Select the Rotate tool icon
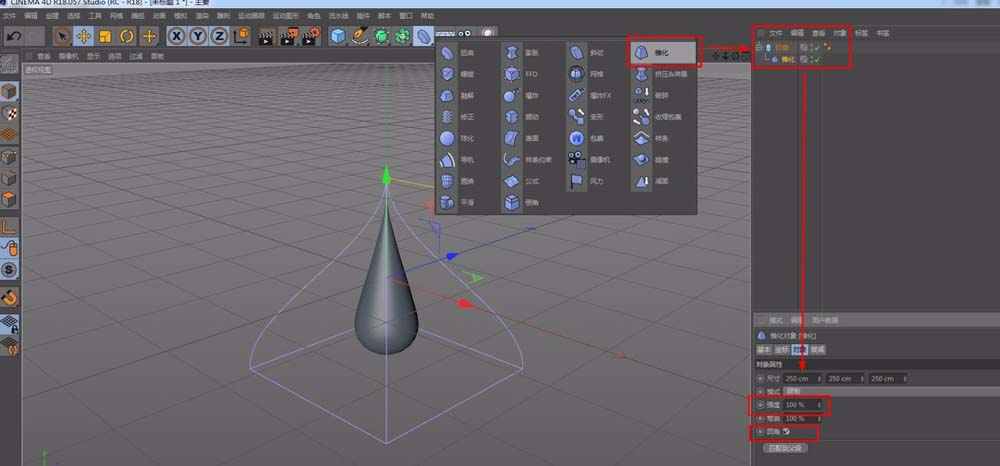 (x=127, y=36)
